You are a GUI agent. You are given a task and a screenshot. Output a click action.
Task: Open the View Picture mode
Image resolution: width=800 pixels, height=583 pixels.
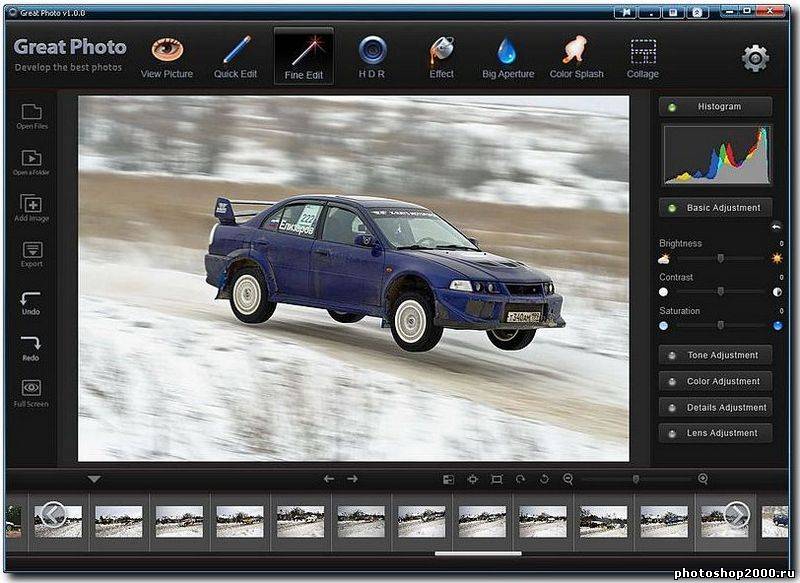(x=167, y=56)
